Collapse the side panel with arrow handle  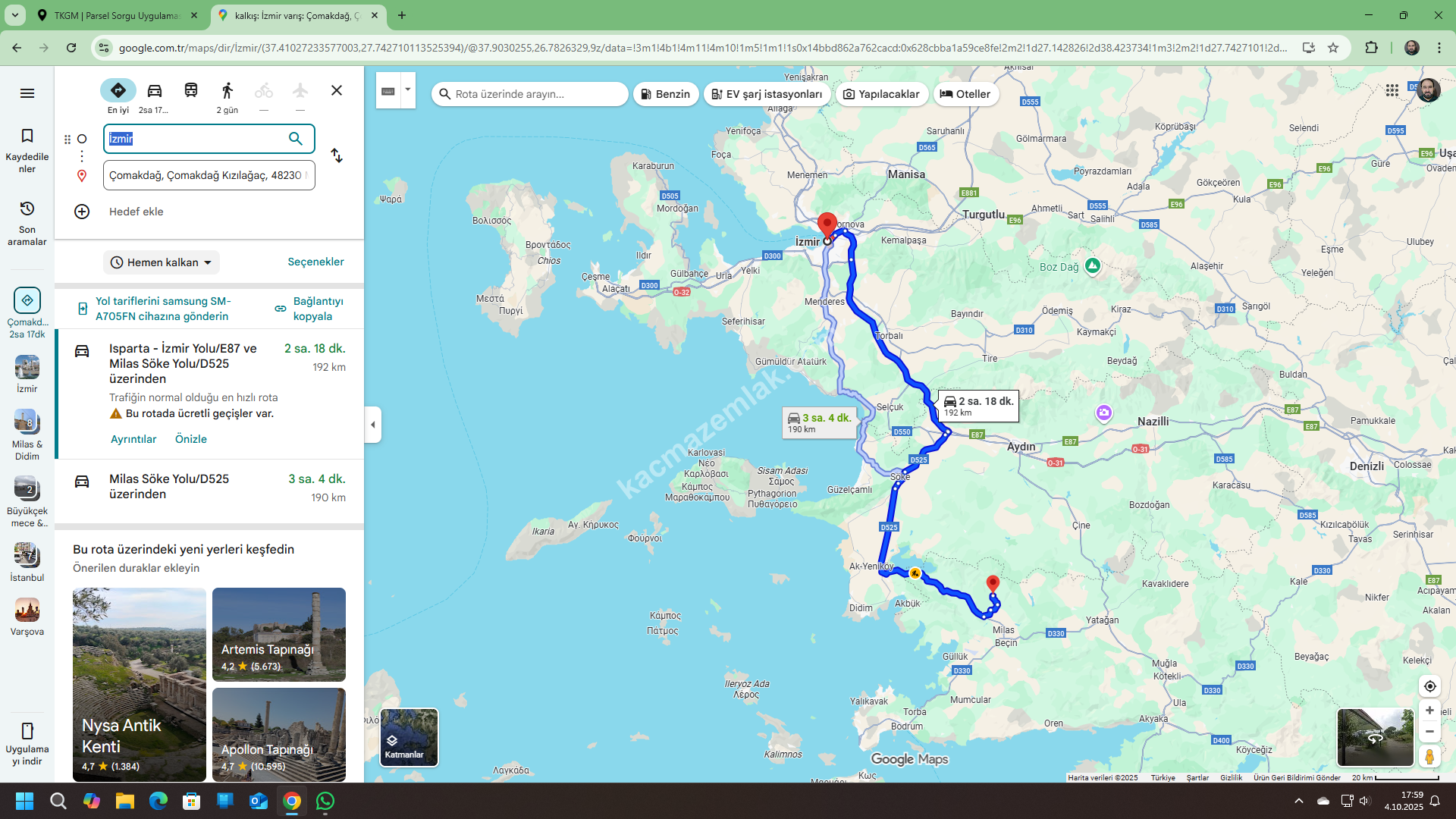coord(372,425)
